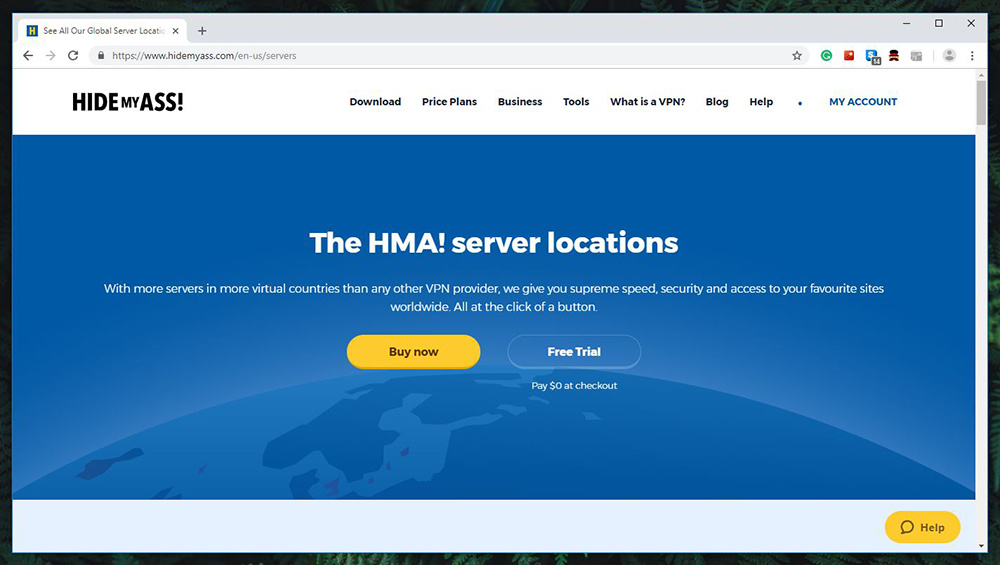Click 'The HMA! server locations' heading
Viewport: 1000px width, 565px height.
(494, 243)
